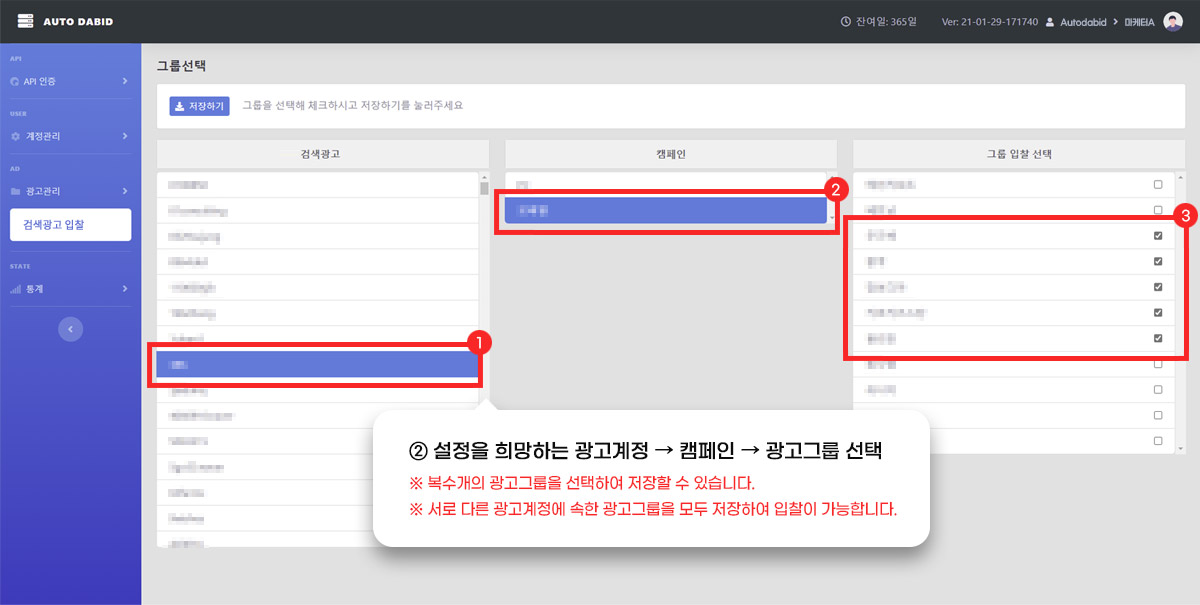1200x605 pixels.
Task: Uncheck the last checked group checkbox
Action: [x=1158, y=338]
